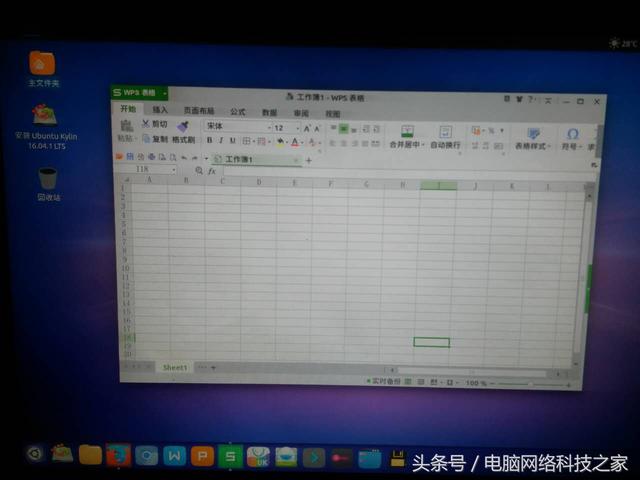Click the Copy (复制) button
The width and height of the screenshot is (640, 480).
155,139
